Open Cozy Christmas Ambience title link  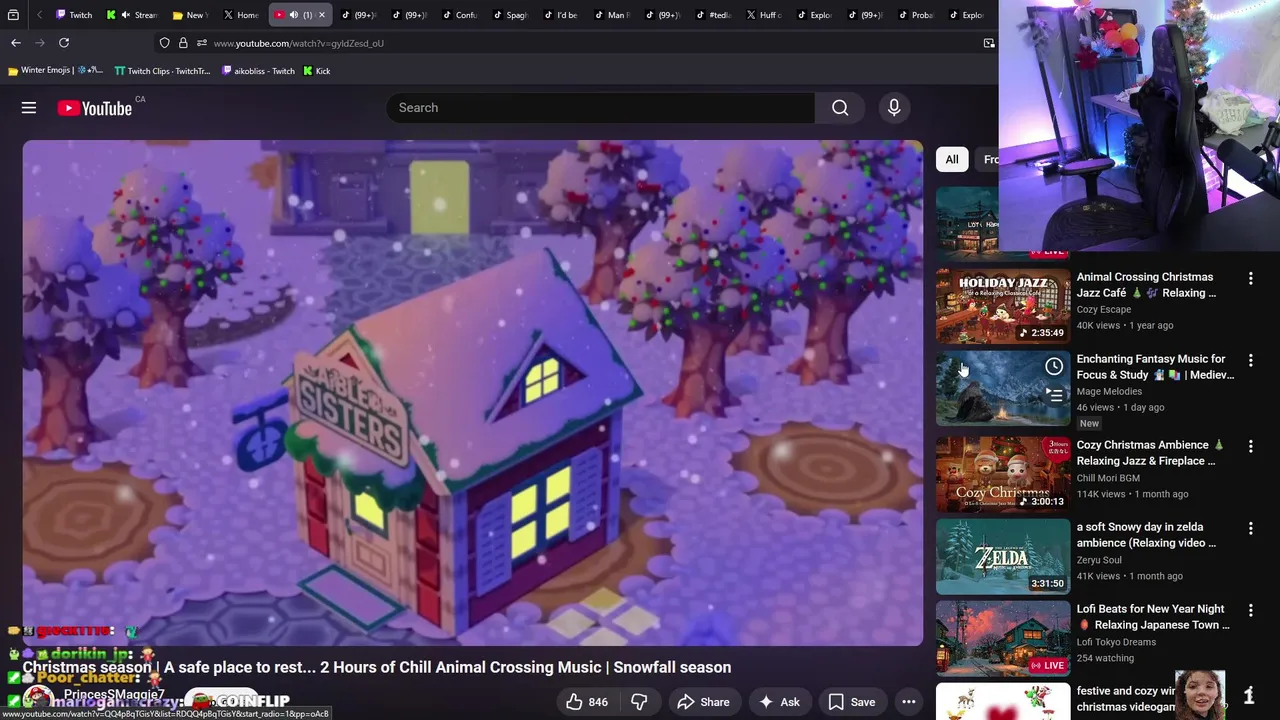1150,453
